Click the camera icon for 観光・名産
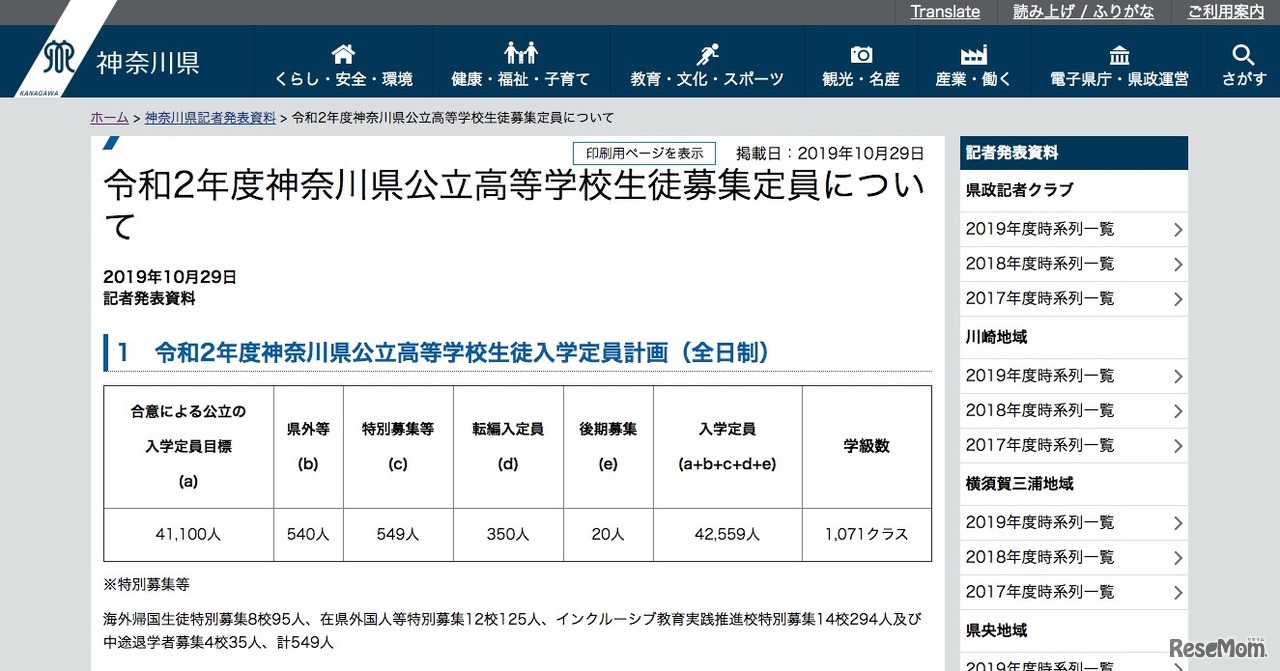 click(861, 54)
